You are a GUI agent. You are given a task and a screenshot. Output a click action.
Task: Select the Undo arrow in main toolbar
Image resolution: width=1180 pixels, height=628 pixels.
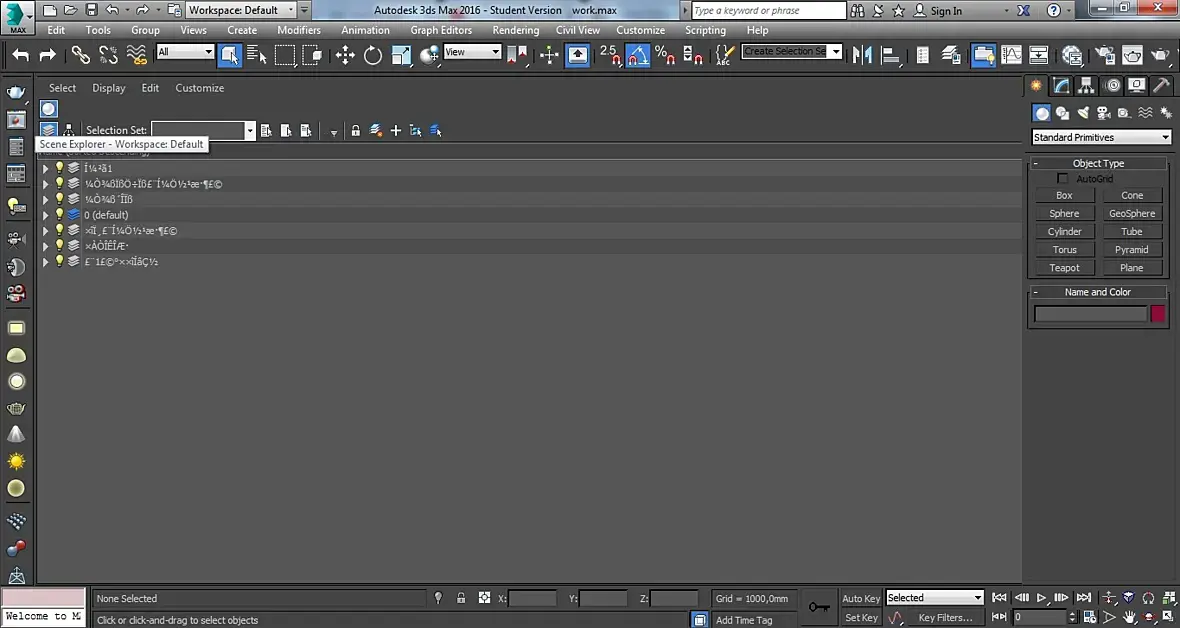[21, 54]
